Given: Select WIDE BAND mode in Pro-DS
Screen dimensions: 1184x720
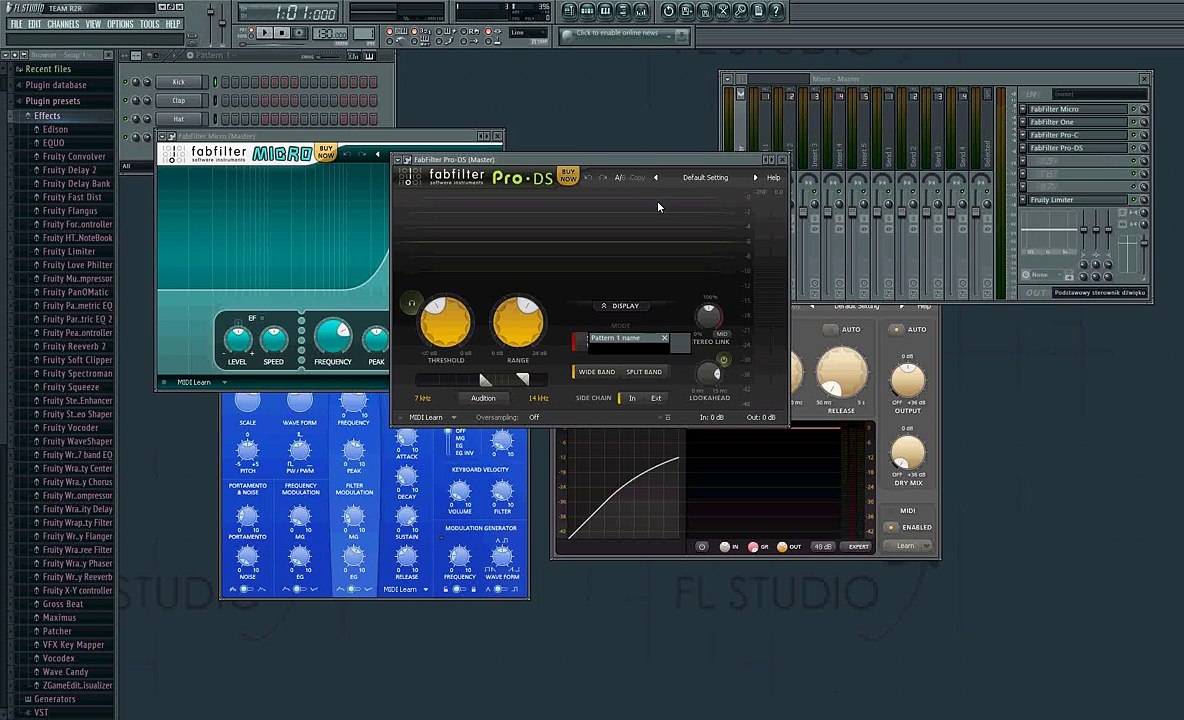Looking at the screenshot, I should click(x=597, y=372).
